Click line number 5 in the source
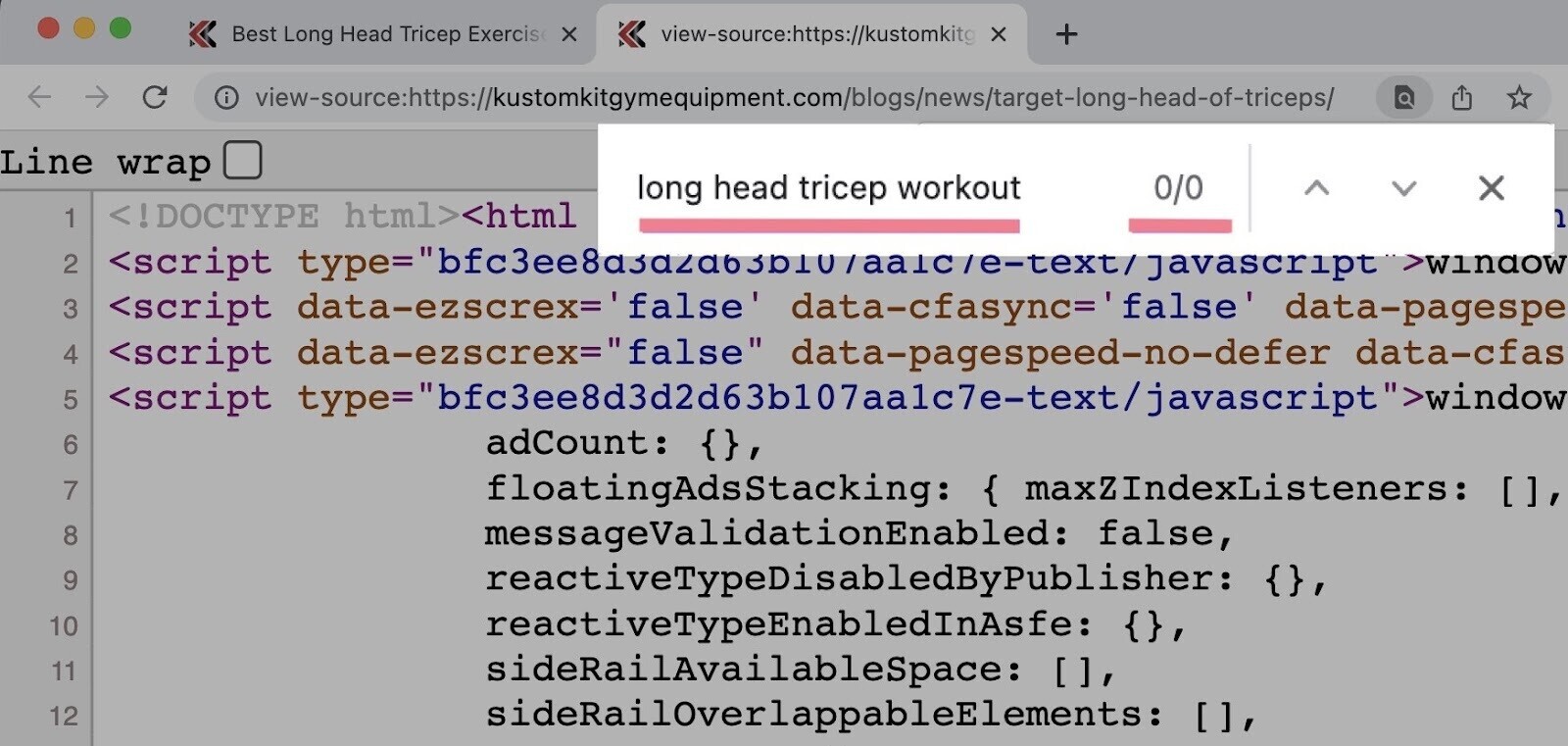 [70, 399]
